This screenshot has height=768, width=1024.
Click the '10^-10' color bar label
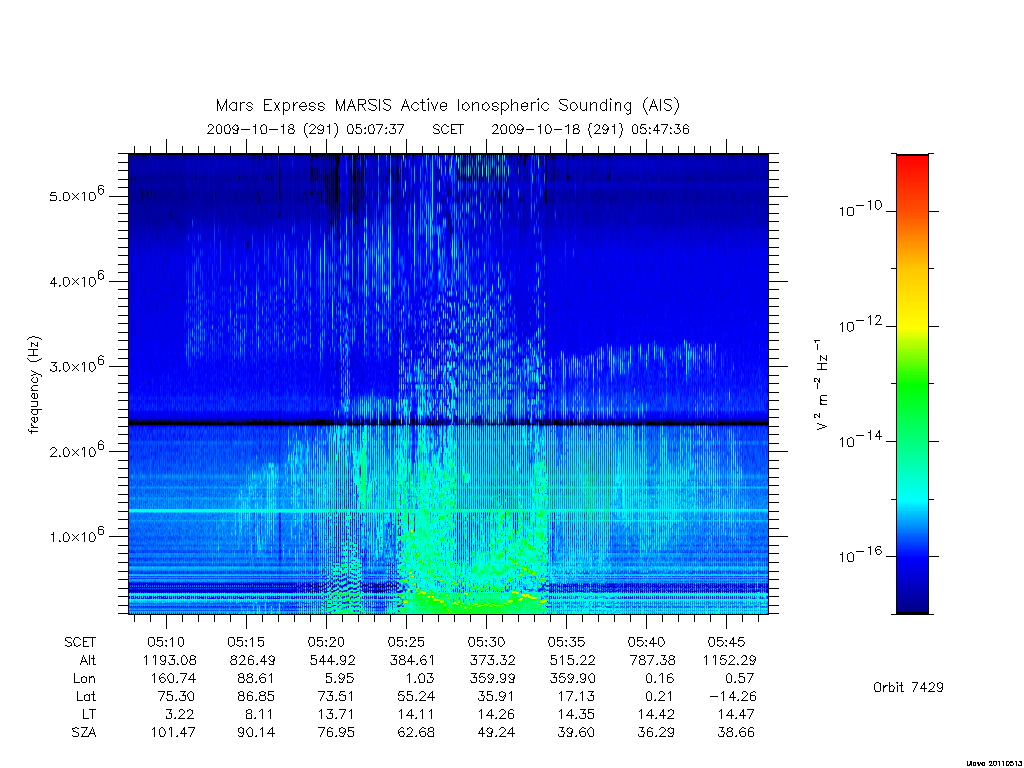tap(860, 209)
